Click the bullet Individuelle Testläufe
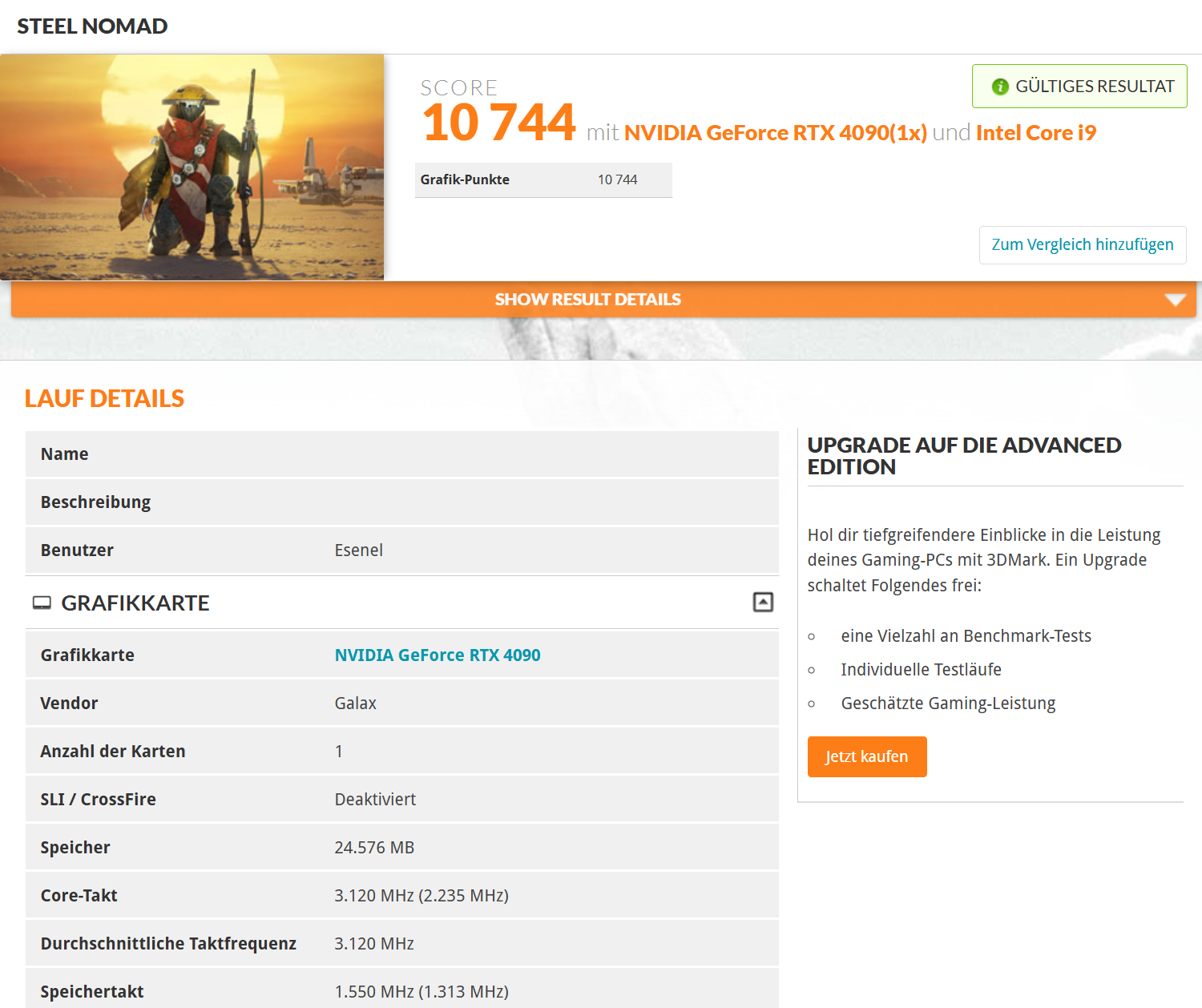 click(922, 670)
